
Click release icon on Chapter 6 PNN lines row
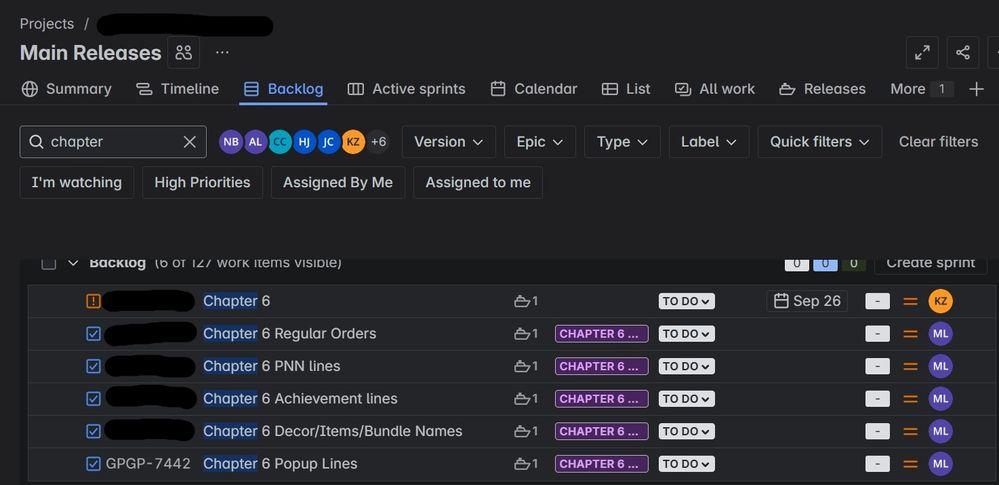point(526,366)
